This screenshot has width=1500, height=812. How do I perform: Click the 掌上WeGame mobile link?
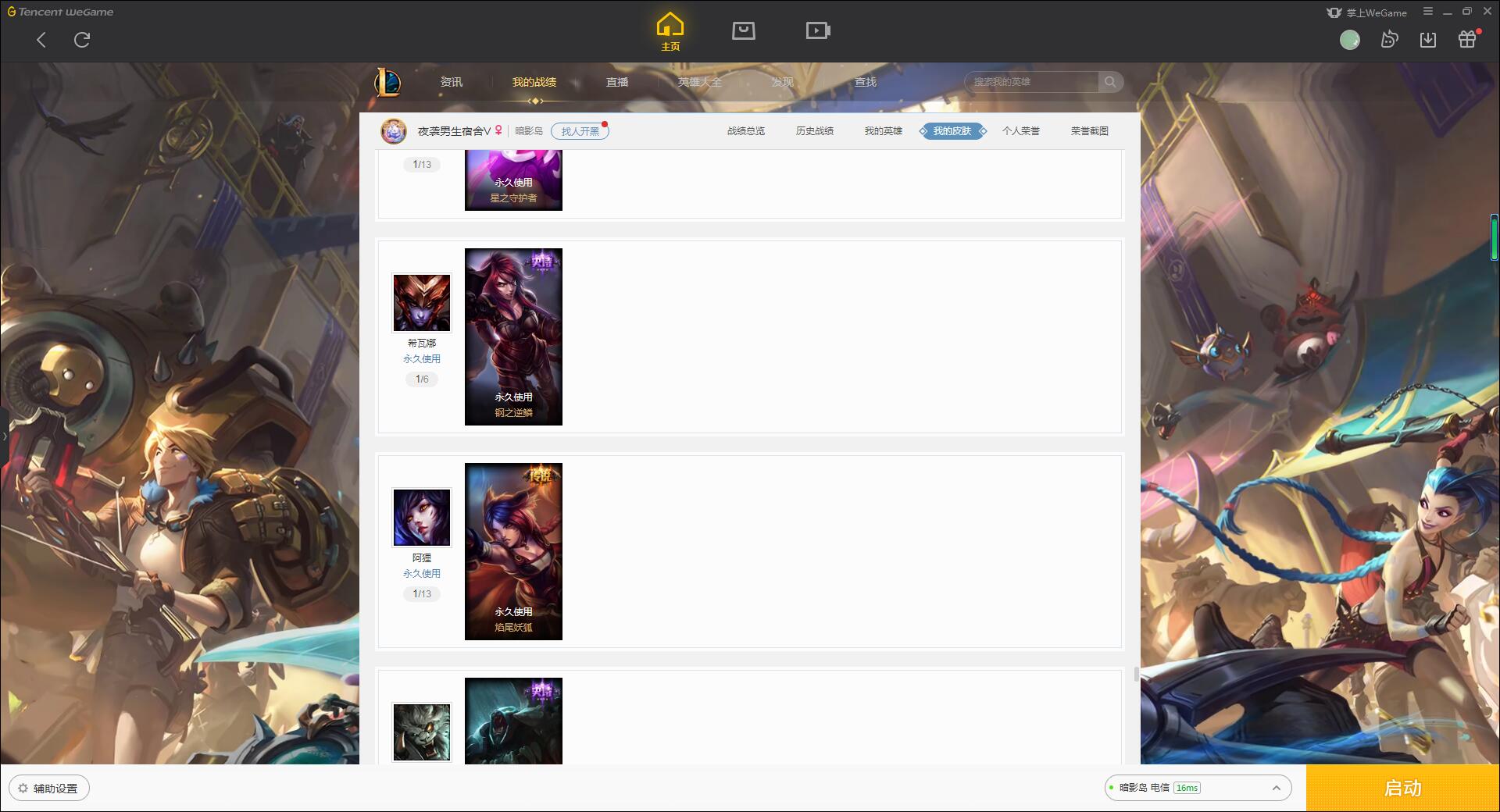point(1367,12)
